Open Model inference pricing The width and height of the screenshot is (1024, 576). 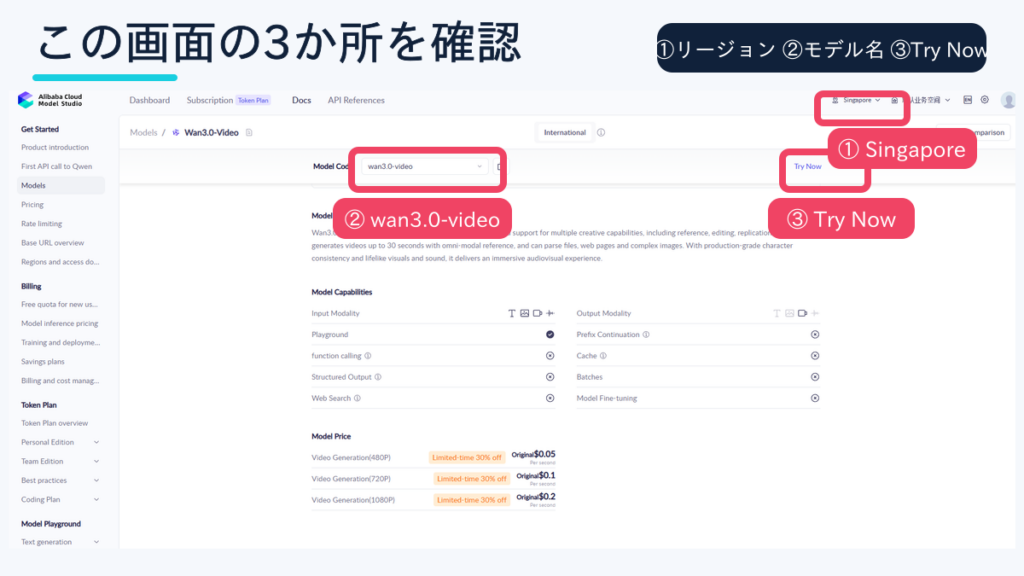click(59, 323)
